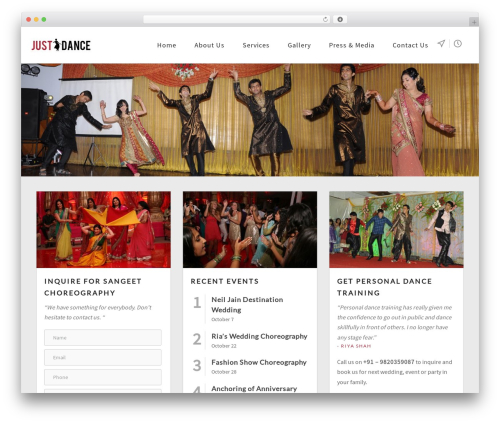
Task: Open Anchoring of Anniversary event
Action: click(254, 389)
